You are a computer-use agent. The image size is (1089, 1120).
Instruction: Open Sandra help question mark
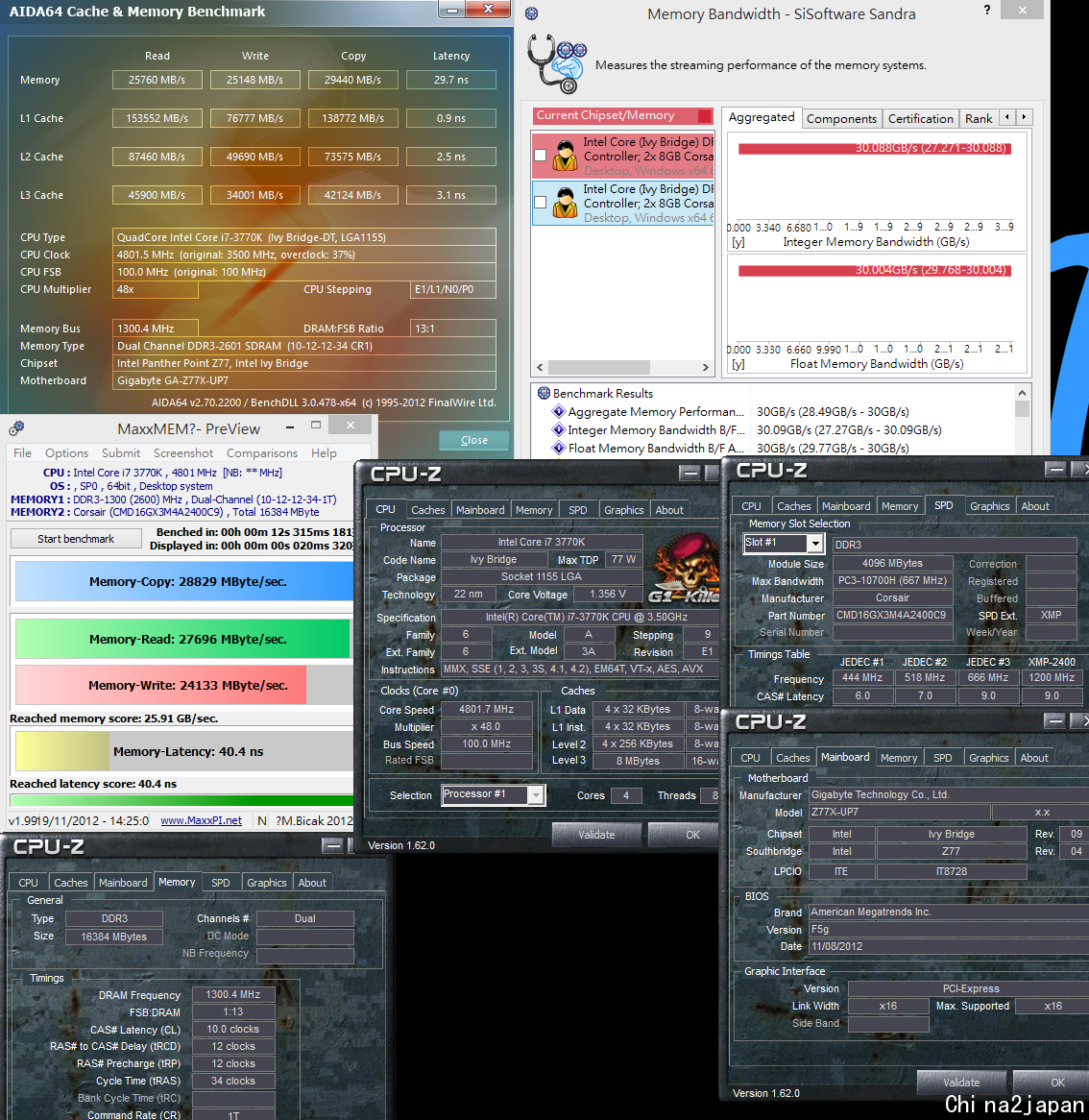point(987,10)
